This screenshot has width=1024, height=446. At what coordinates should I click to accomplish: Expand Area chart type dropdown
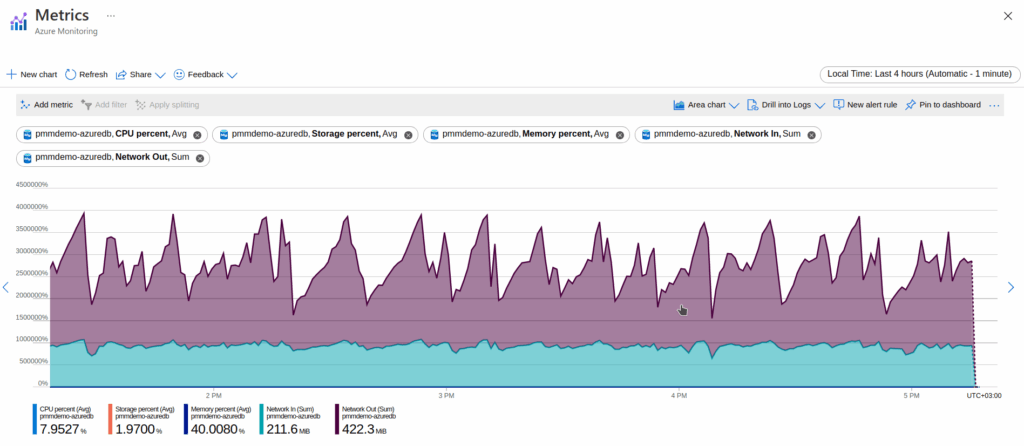pyautogui.click(x=706, y=105)
